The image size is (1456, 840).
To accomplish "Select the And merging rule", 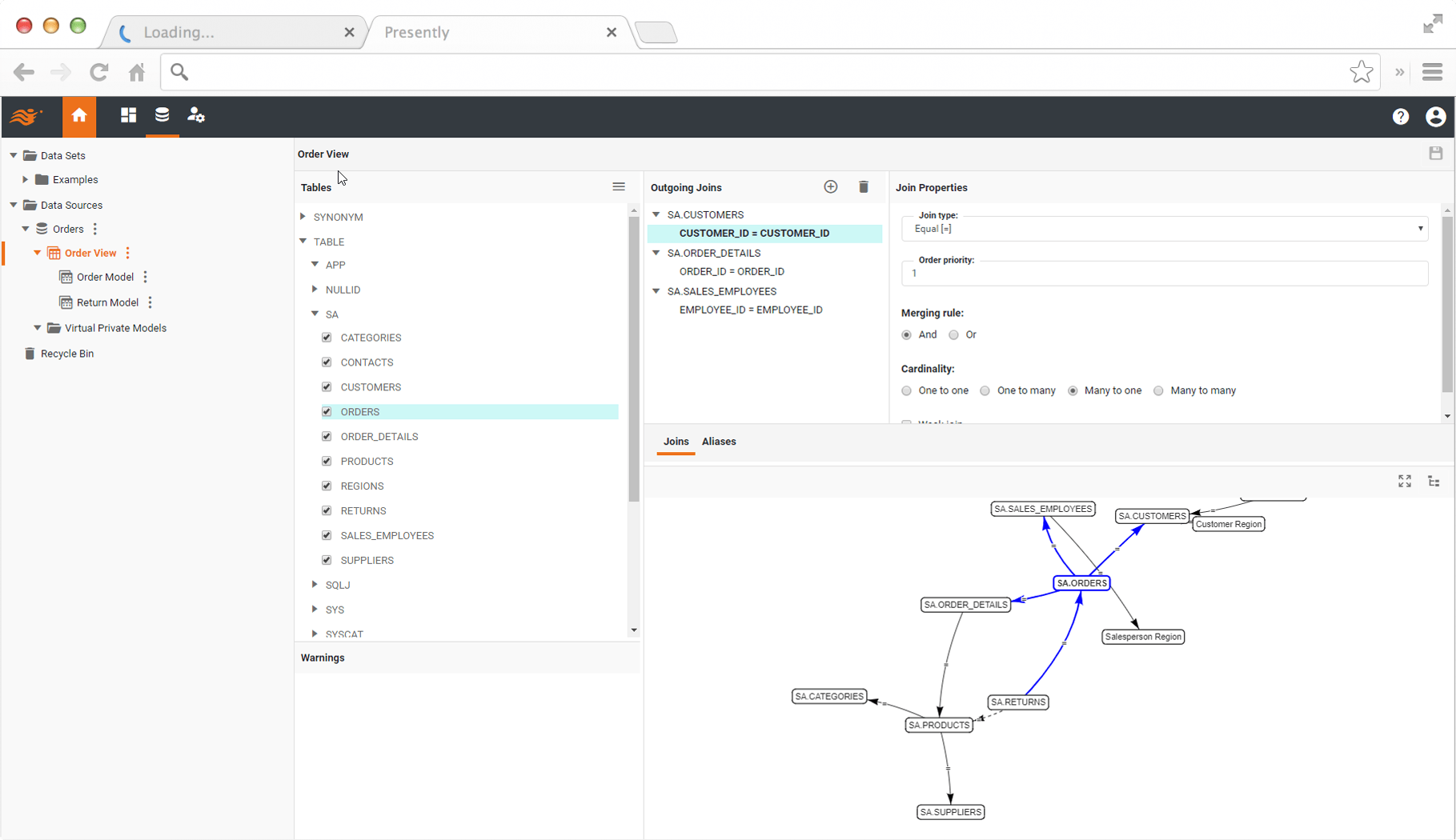I will (906, 335).
